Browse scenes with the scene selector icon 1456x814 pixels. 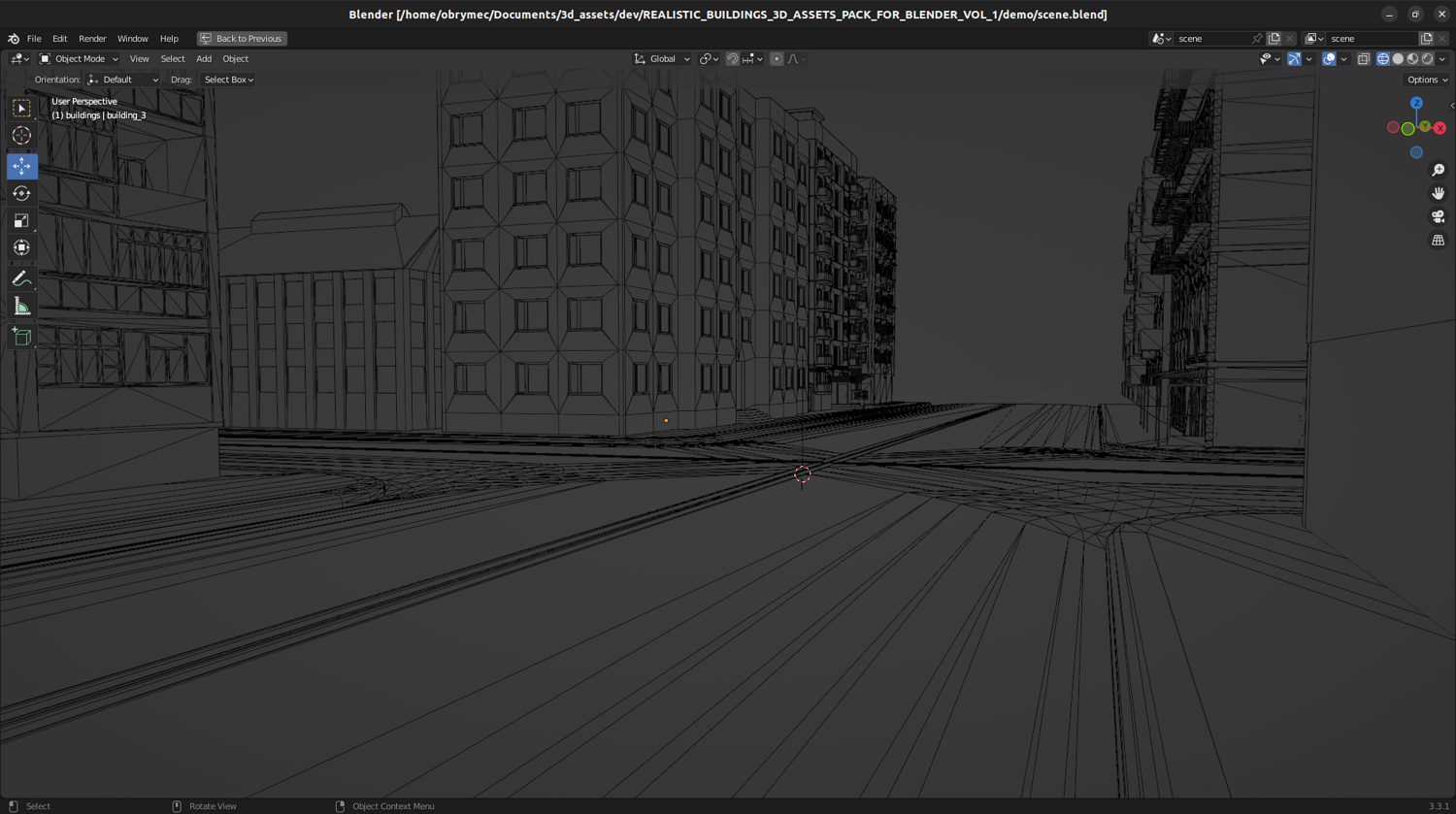1161,39
